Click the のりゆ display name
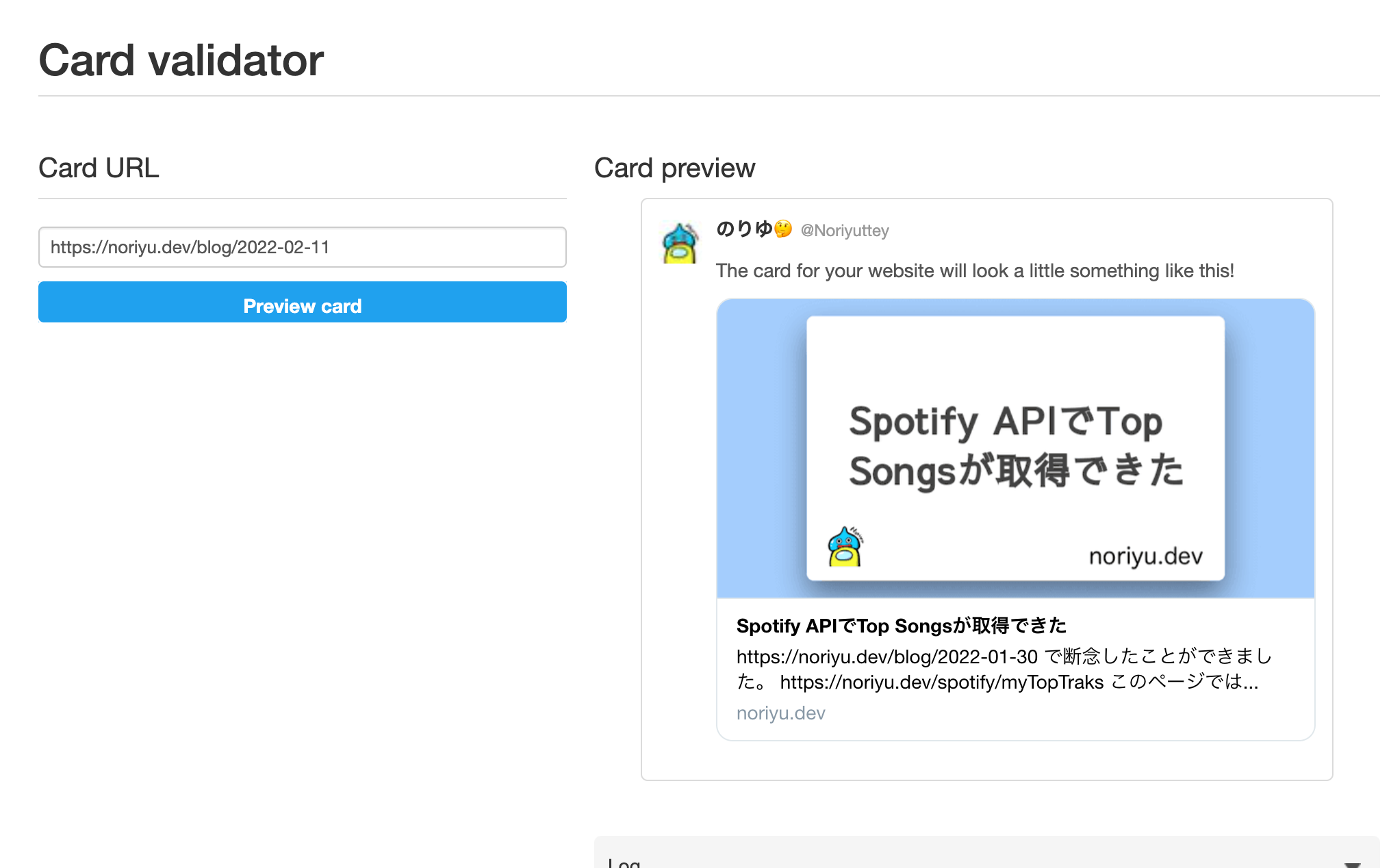 point(744,229)
